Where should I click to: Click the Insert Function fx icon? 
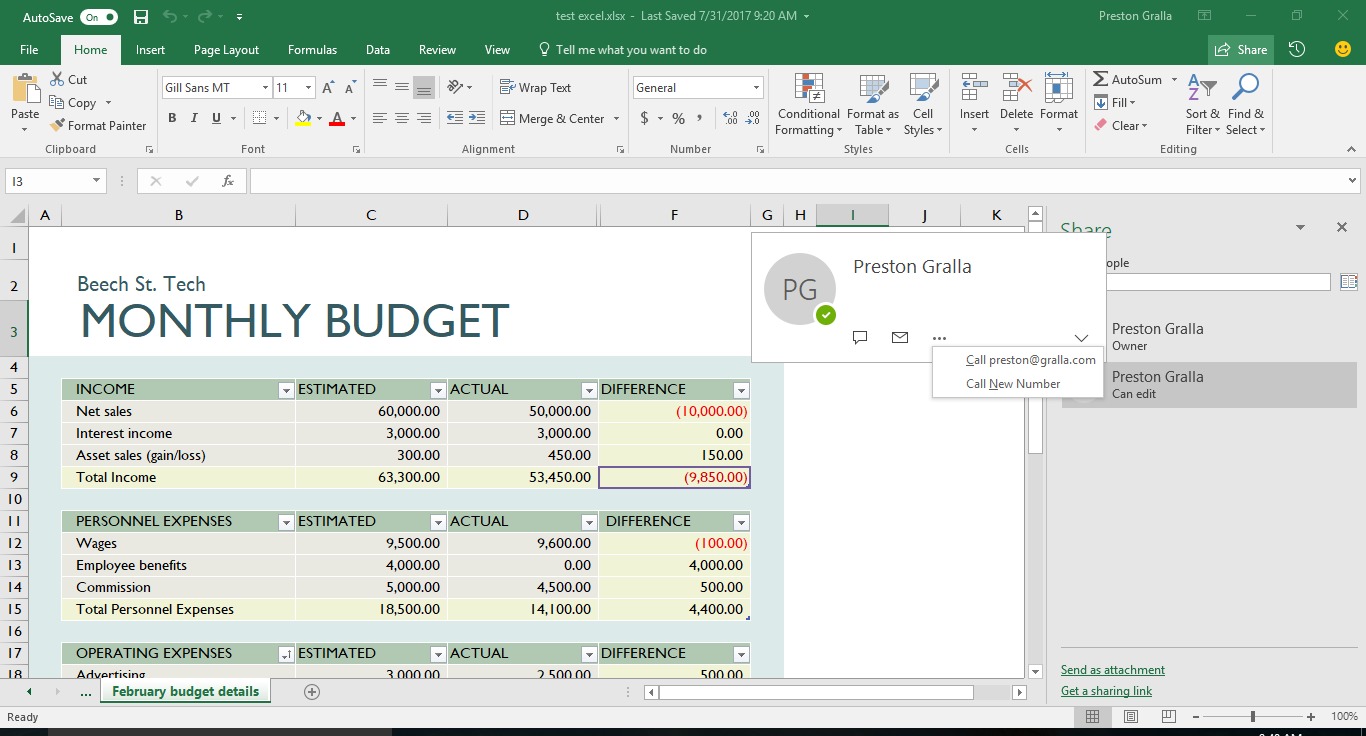[228, 181]
